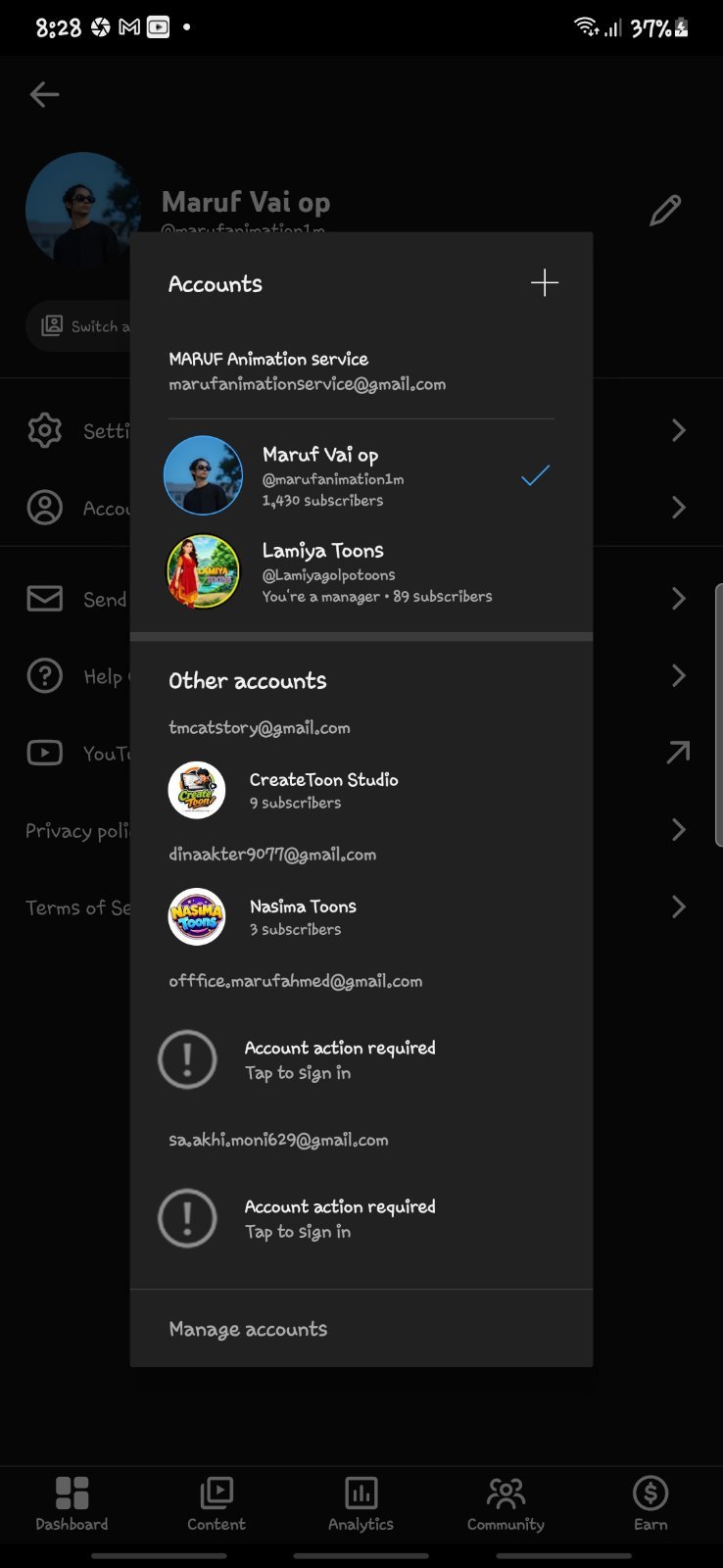
Task: Tap the Lamiya Toons channel avatar
Action: [x=203, y=571]
